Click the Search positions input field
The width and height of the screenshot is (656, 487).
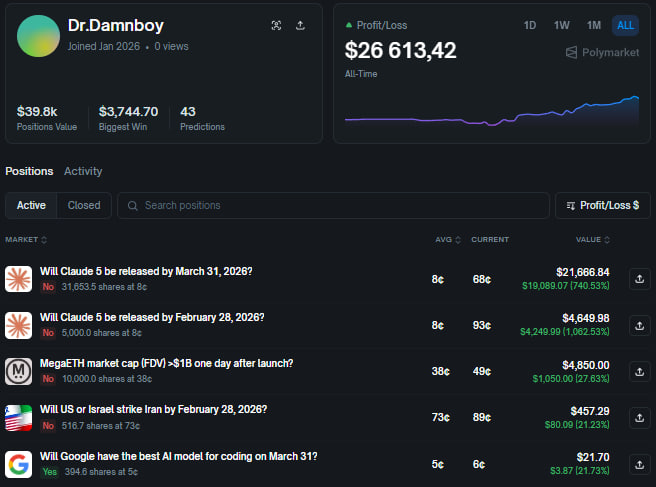[x=333, y=205]
